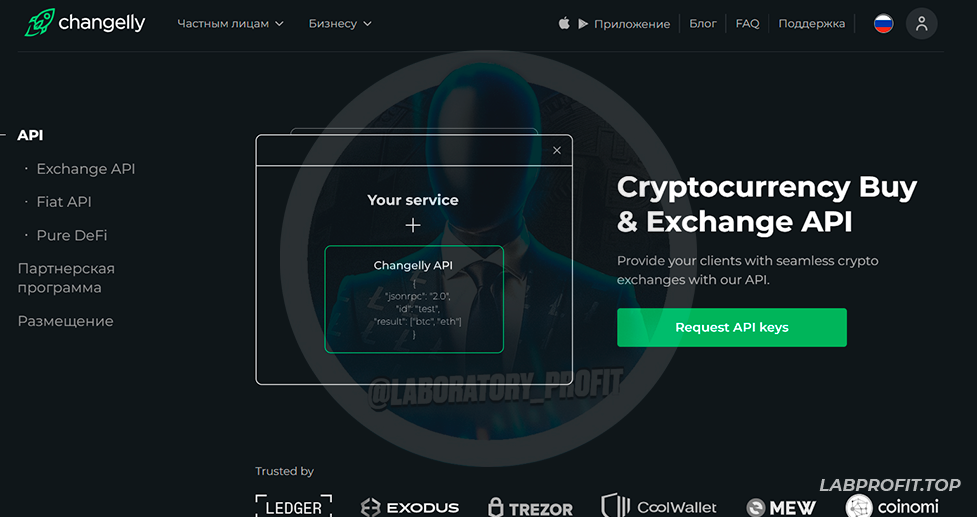Open the user account profile icon

pos(922,24)
